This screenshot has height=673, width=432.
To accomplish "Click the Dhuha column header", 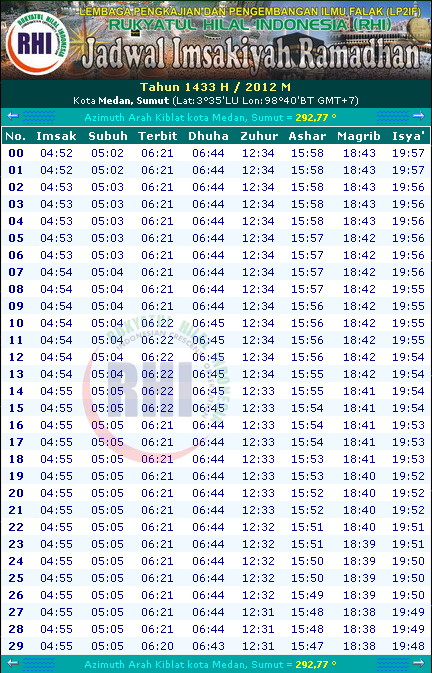I will click(x=208, y=136).
